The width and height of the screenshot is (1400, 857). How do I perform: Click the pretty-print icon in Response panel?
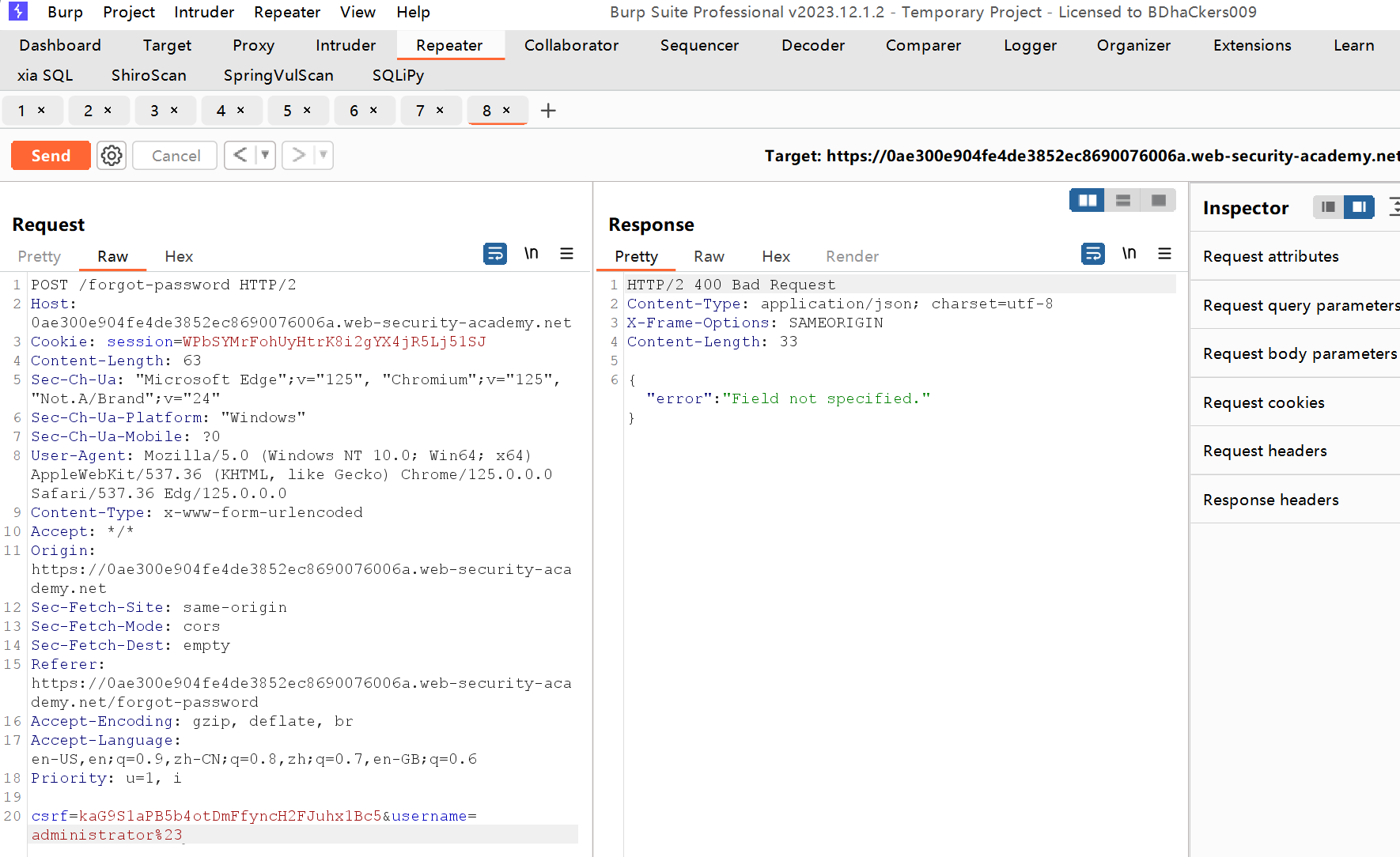(1093, 254)
